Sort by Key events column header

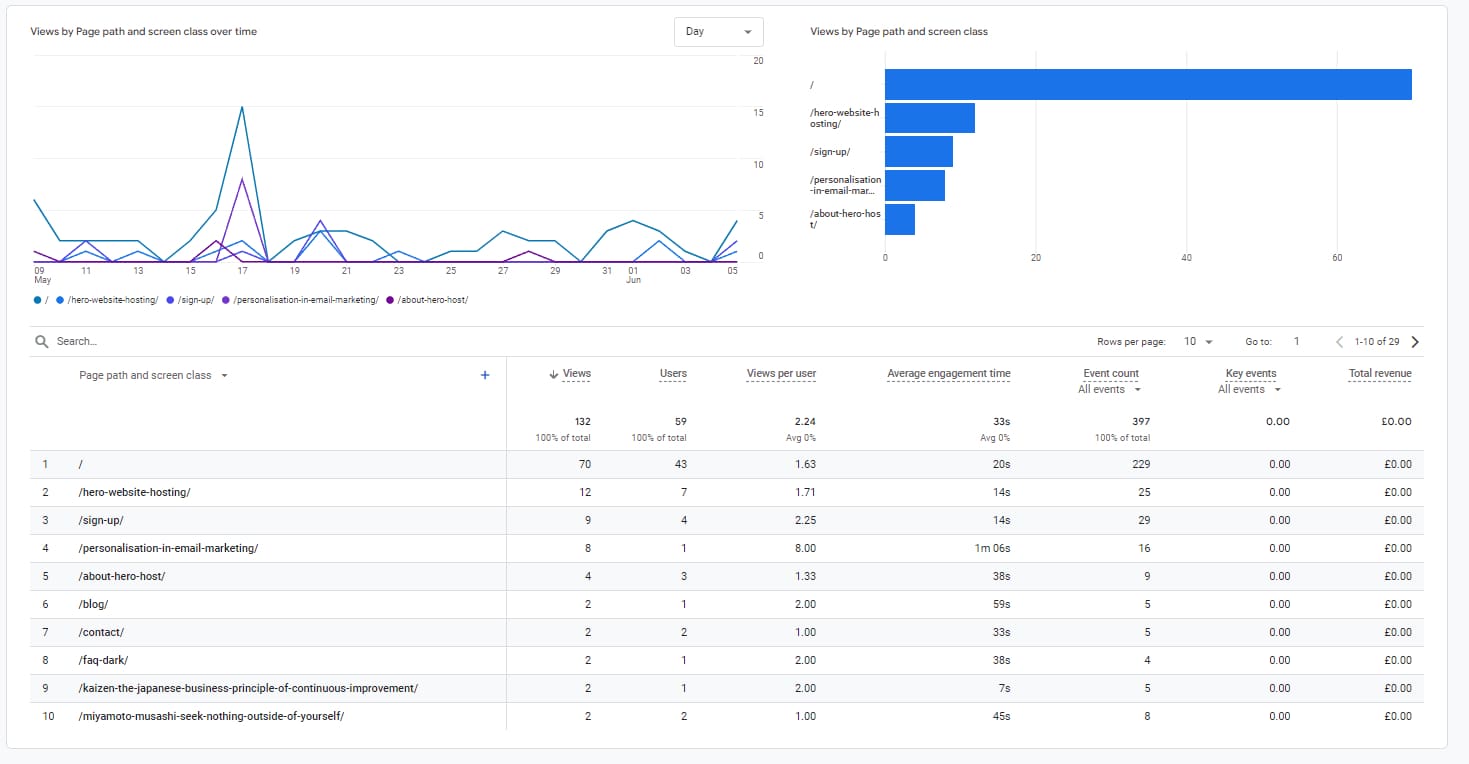(x=1250, y=374)
